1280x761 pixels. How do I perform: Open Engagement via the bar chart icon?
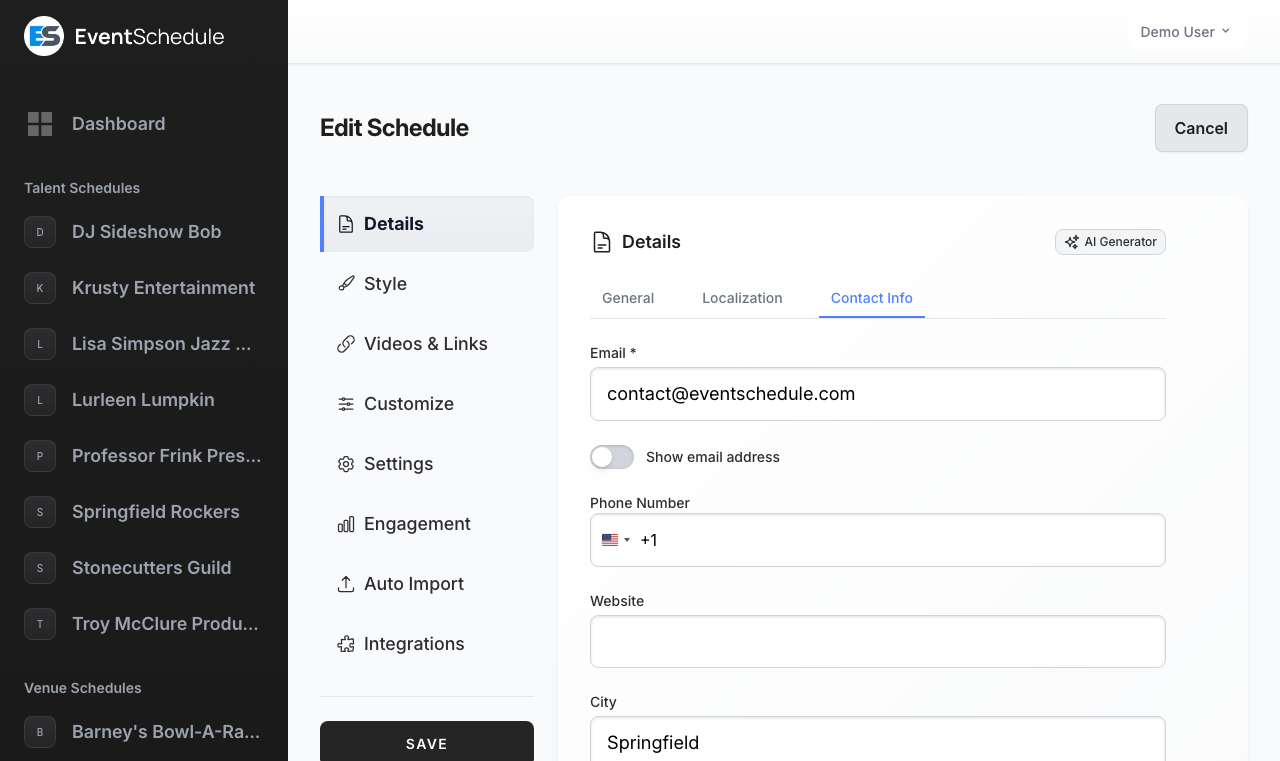(x=346, y=524)
